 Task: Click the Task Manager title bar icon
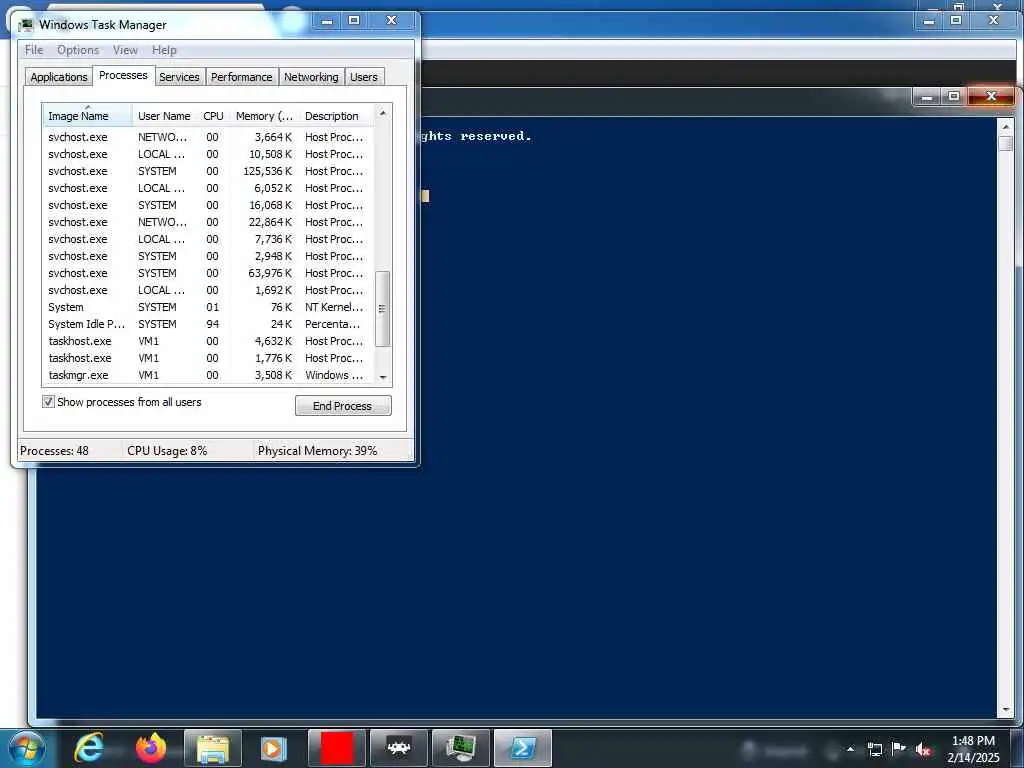26,25
